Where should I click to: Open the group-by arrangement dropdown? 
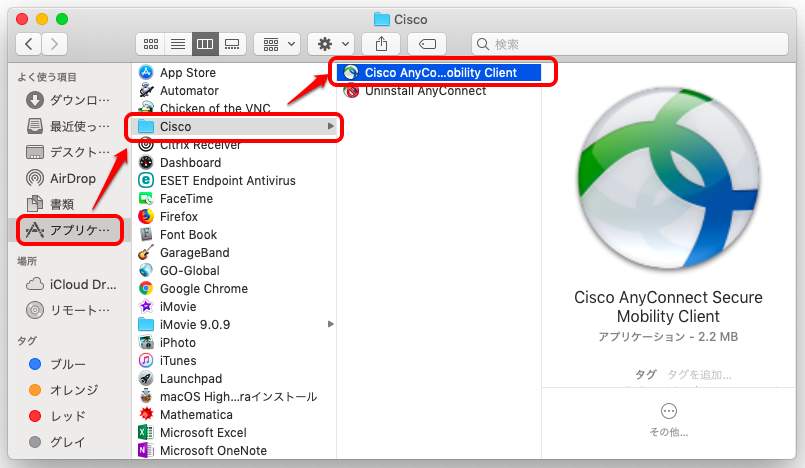278,44
